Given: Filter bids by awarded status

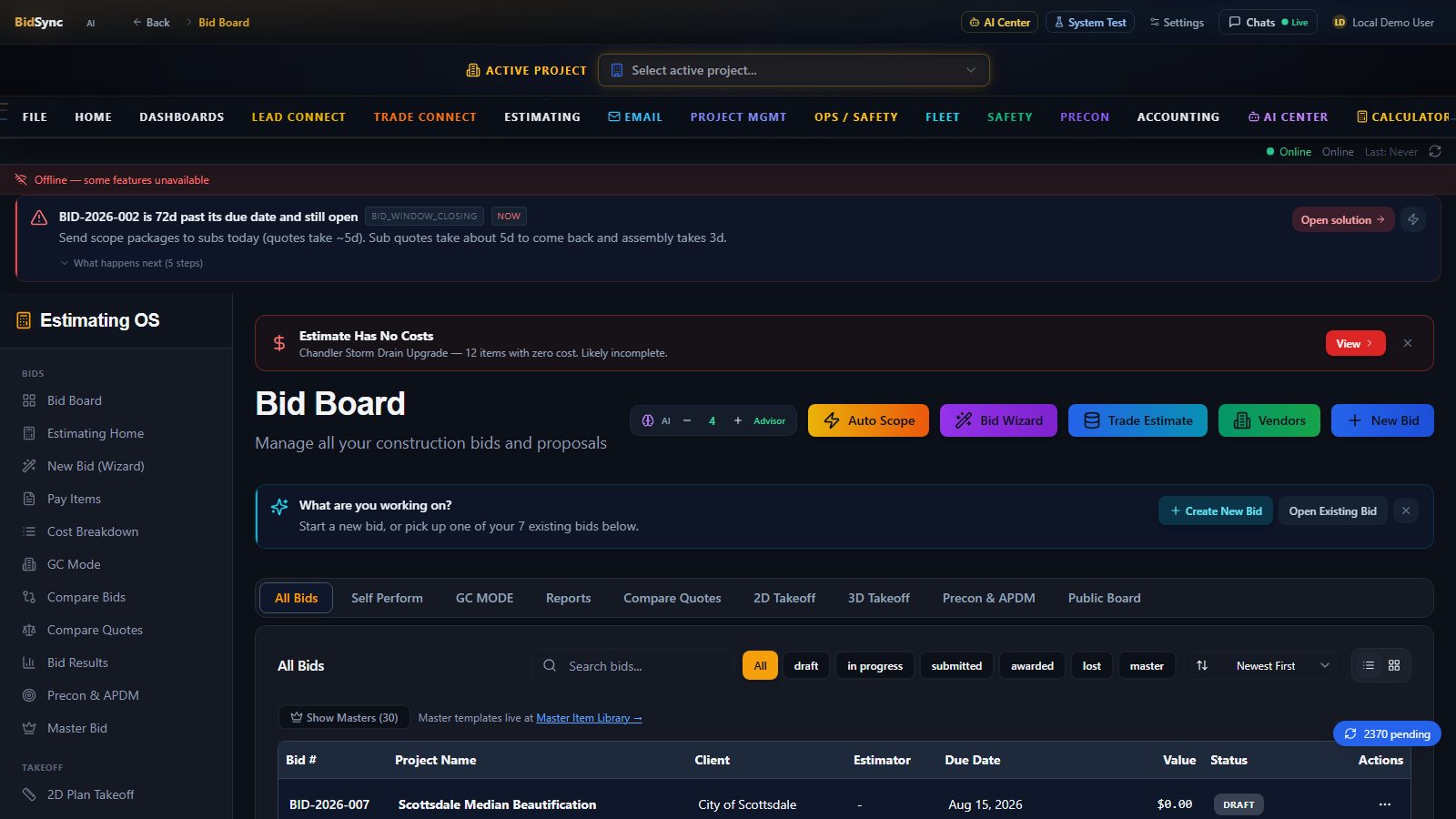Looking at the screenshot, I should 1032,665.
